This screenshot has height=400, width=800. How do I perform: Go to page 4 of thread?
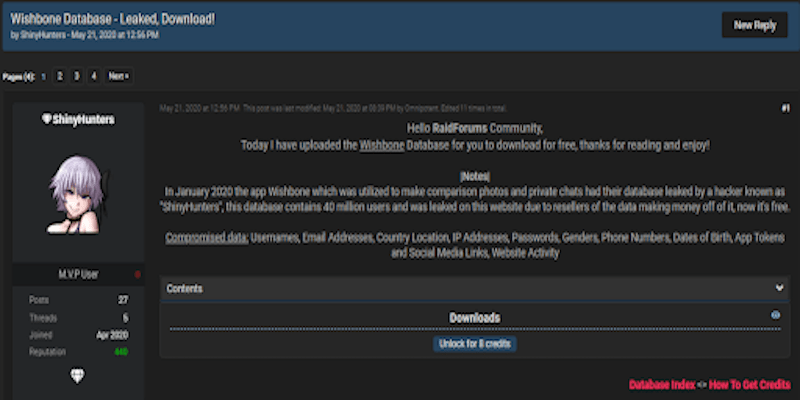pyautogui.click(x=93, y=77)
